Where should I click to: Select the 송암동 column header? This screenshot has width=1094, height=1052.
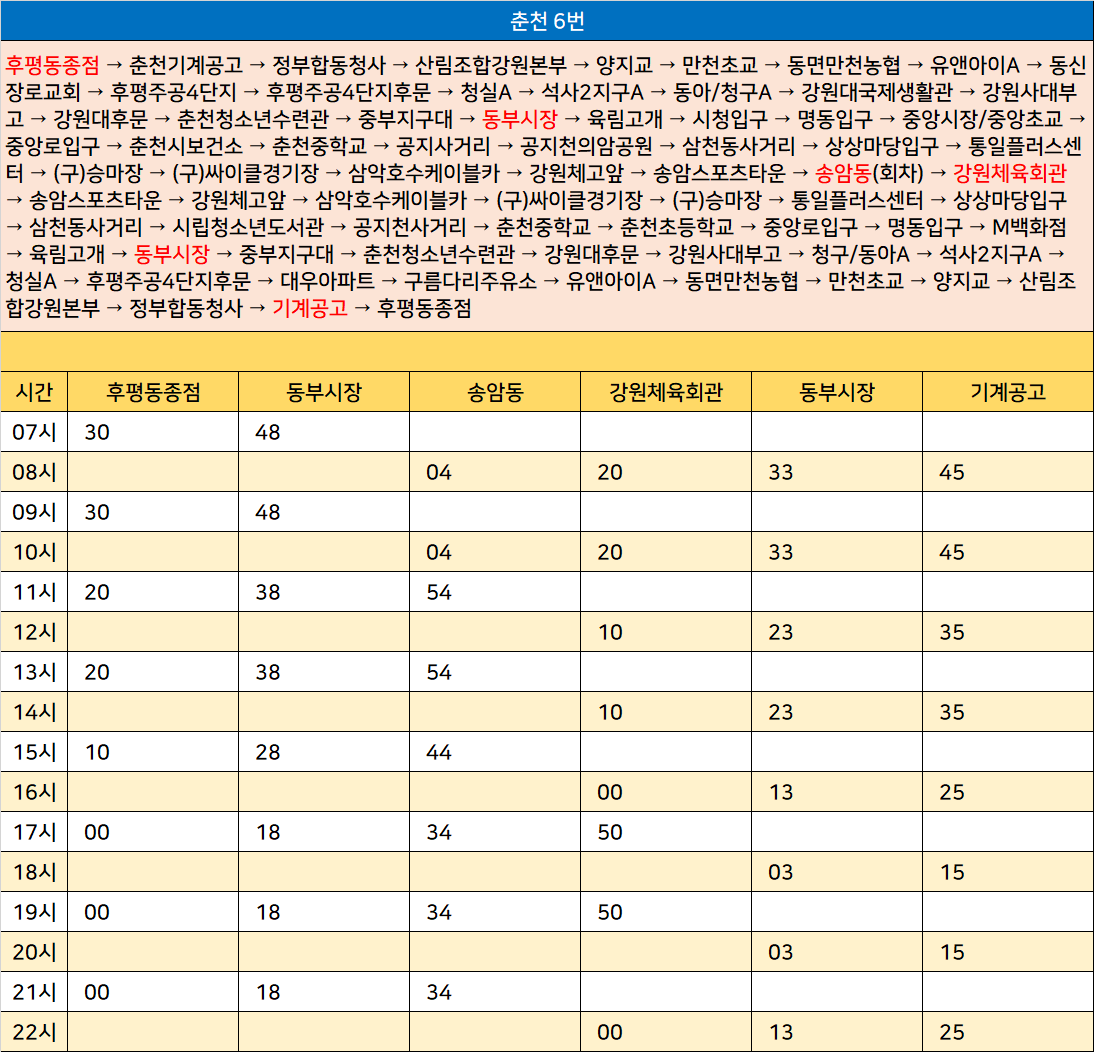click(495, 392)
